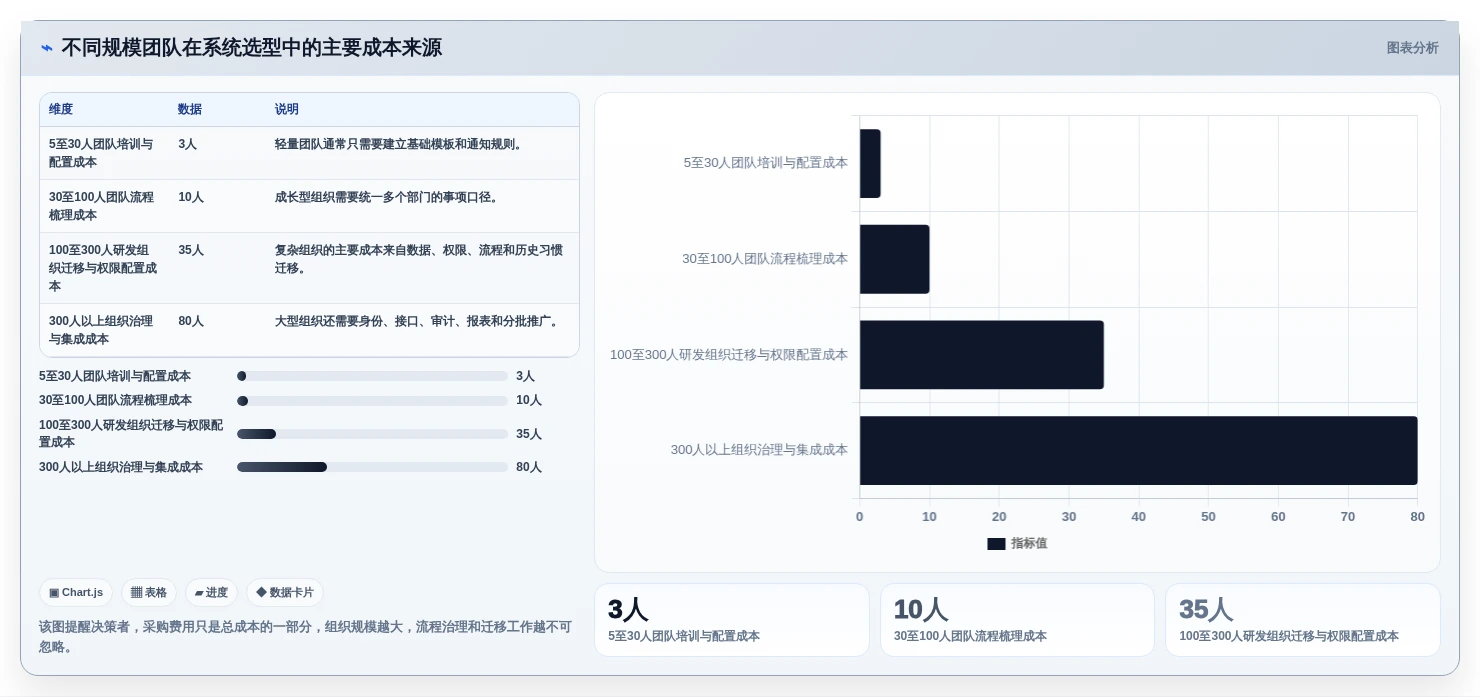This screenshot has height=697, width=1480.
Task: Click the progress bar for 5至30人团队培训与配置成本
Action: pos(372,376)
